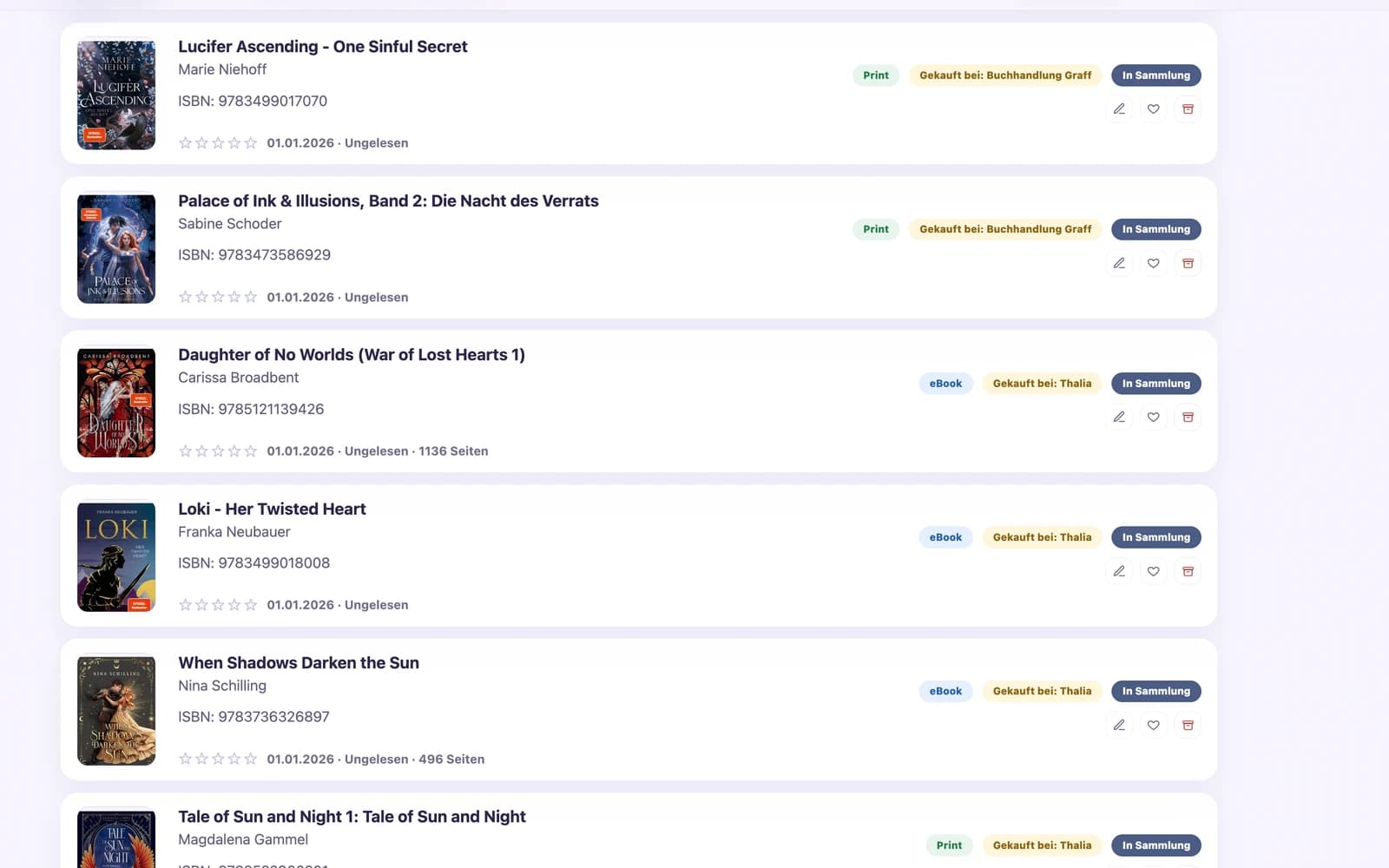Rate Loki - Her Twisted Heart one star
1389x868 pixels.
coord(185,605)
